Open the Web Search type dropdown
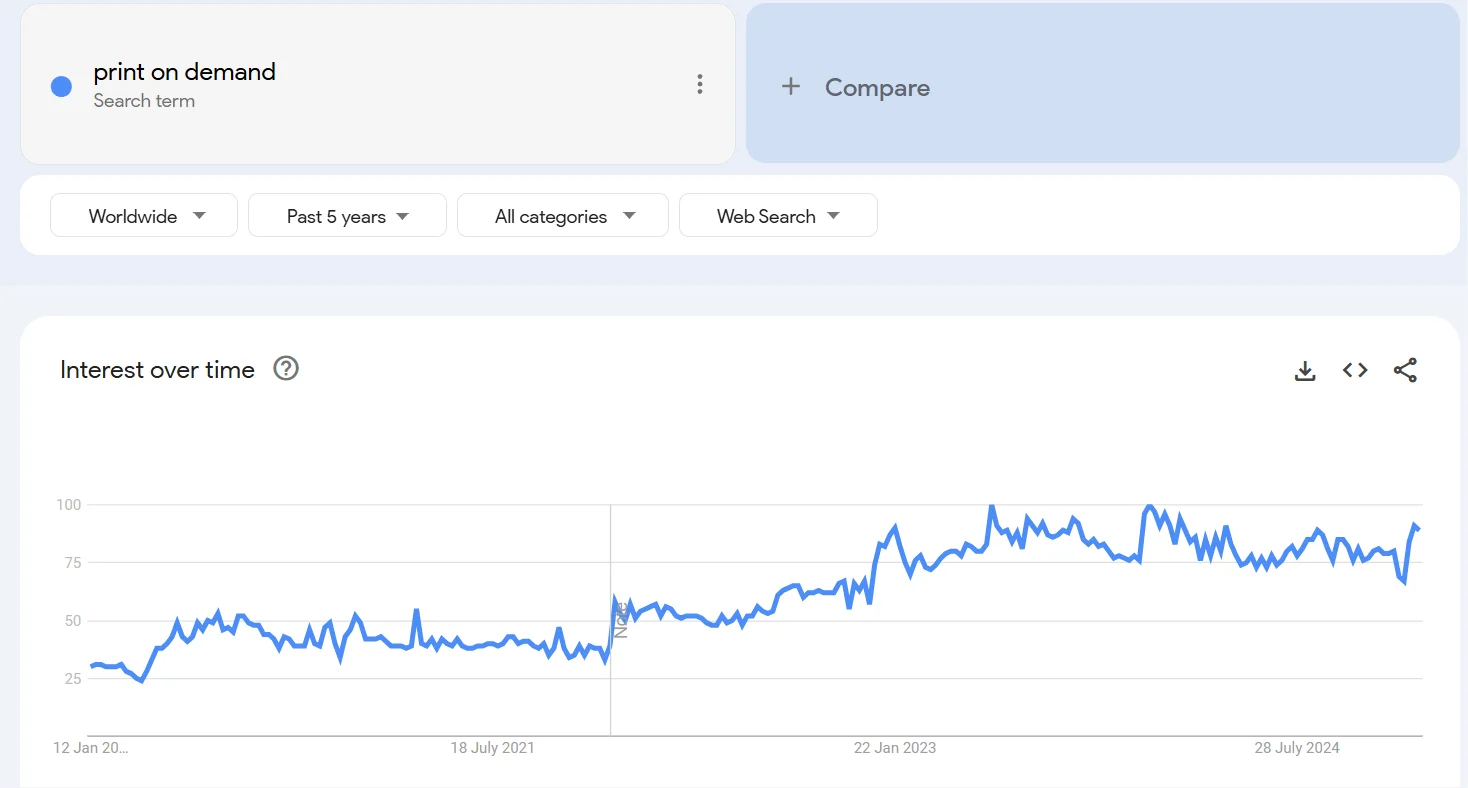 click(778, 216)
